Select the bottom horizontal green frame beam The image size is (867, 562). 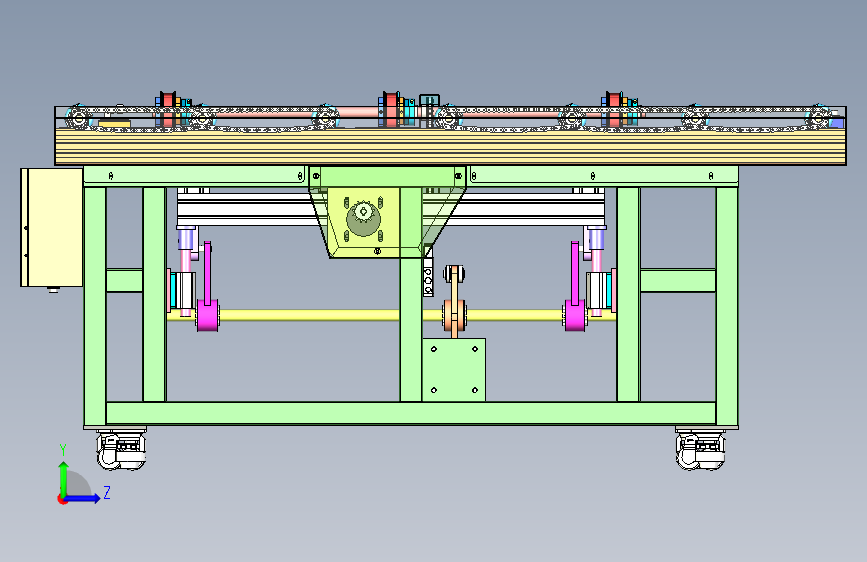[411, 413]
